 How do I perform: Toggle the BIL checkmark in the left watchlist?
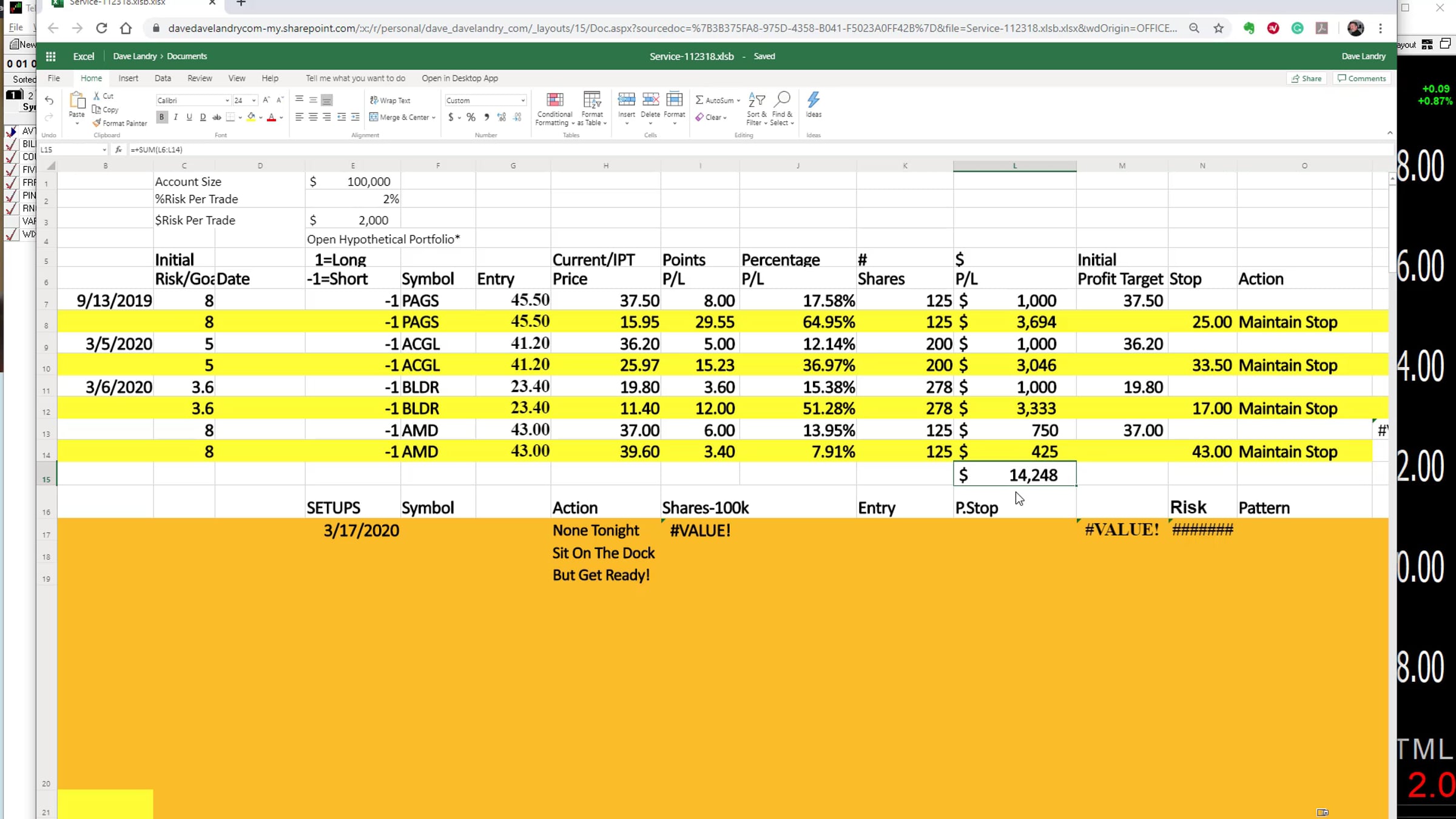(x=11, y=144)
